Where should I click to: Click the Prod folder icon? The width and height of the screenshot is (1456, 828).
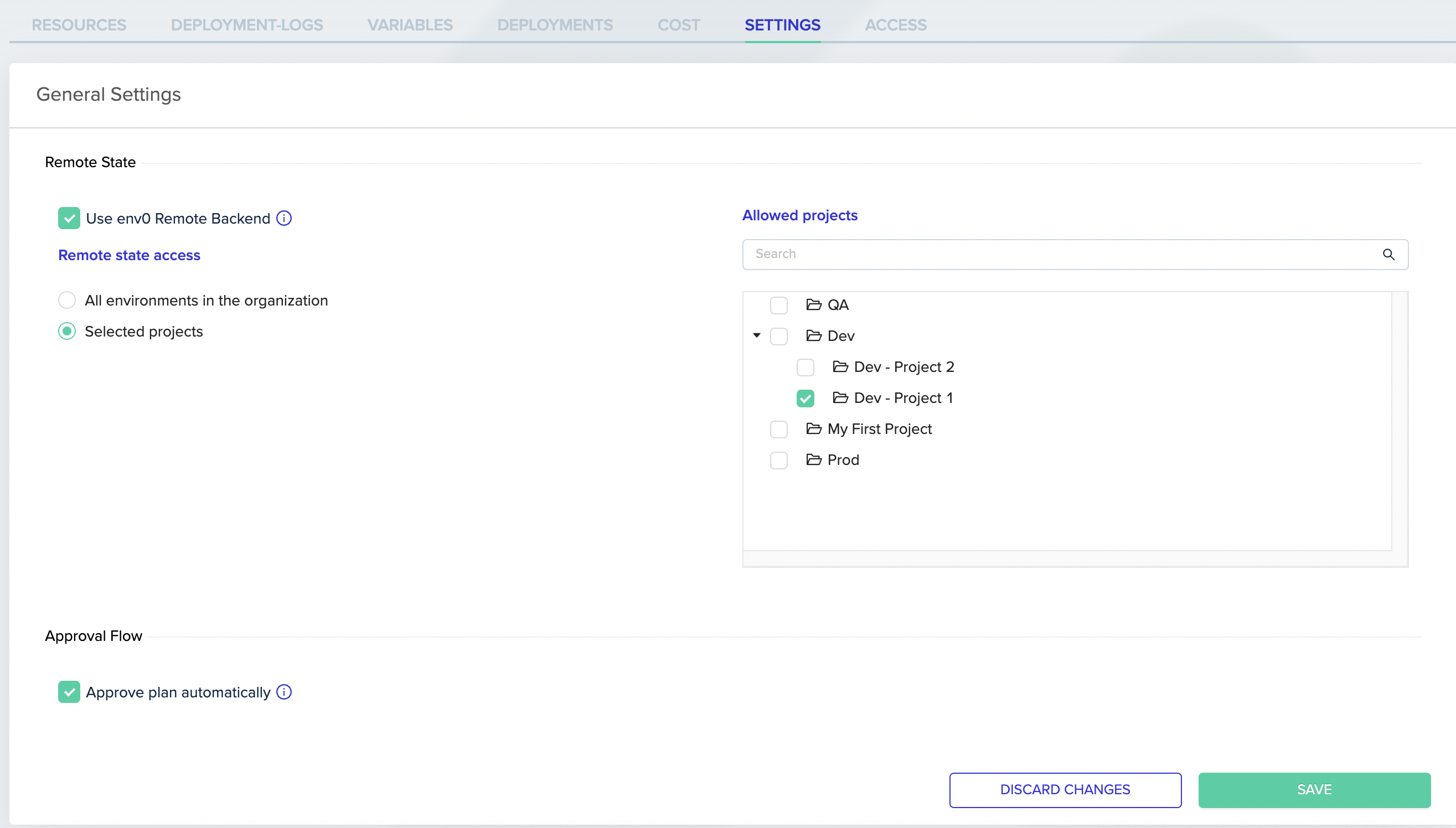pyautogui.click(x=813, y=459)
